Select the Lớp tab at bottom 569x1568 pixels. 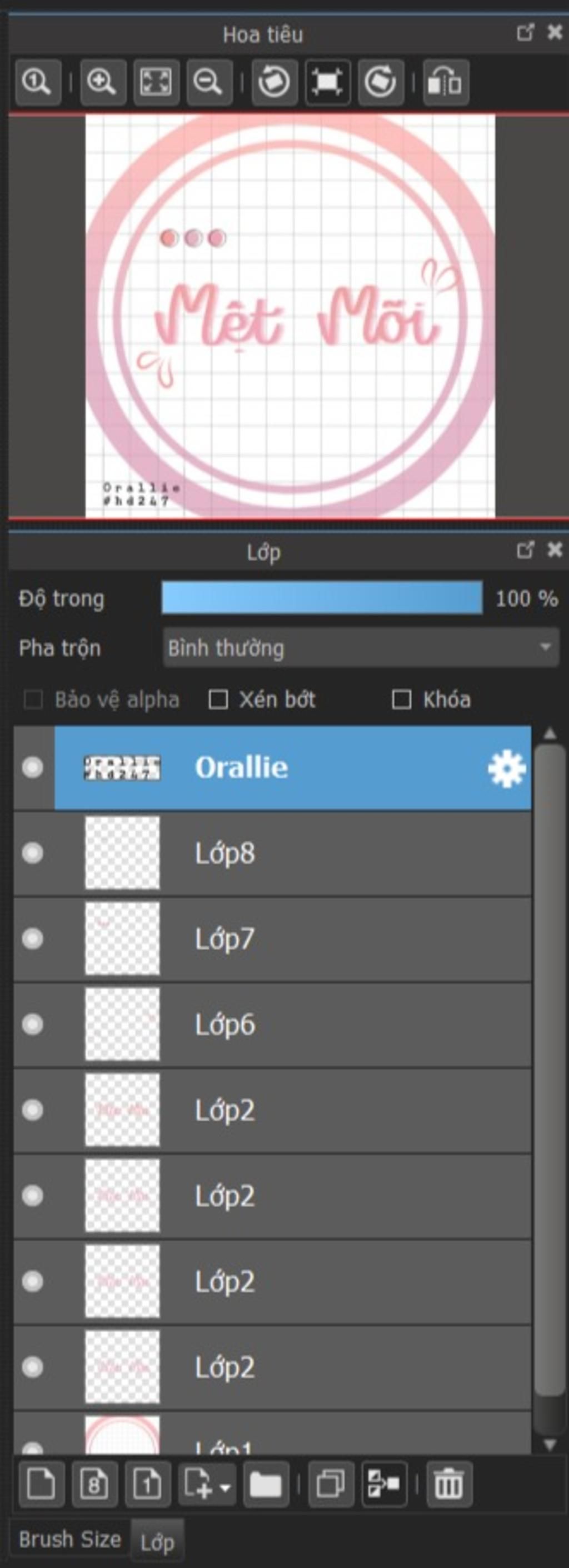click(x=157, y=1541)
